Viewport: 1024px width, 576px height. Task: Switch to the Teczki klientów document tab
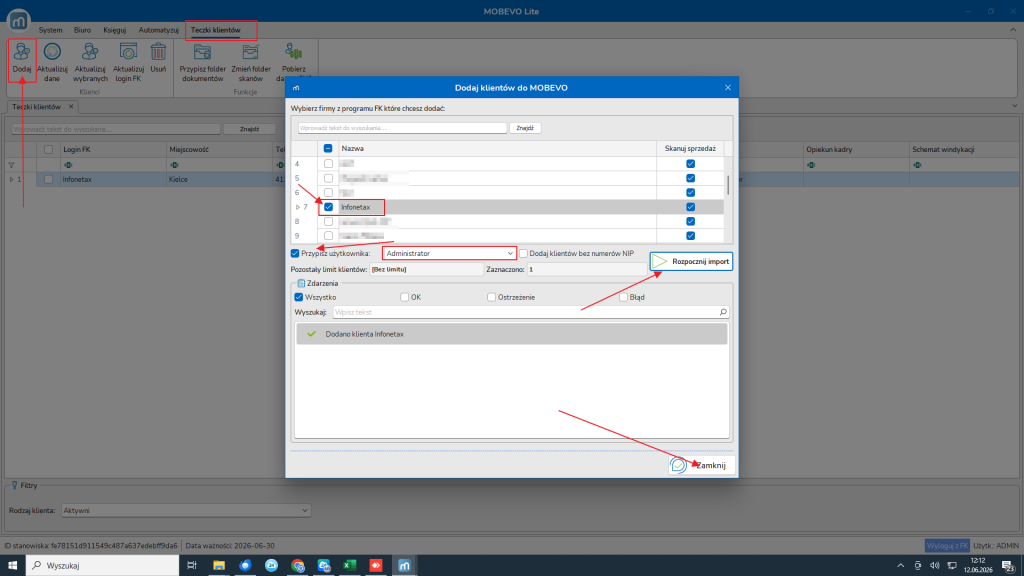click(x=37, y=106)
